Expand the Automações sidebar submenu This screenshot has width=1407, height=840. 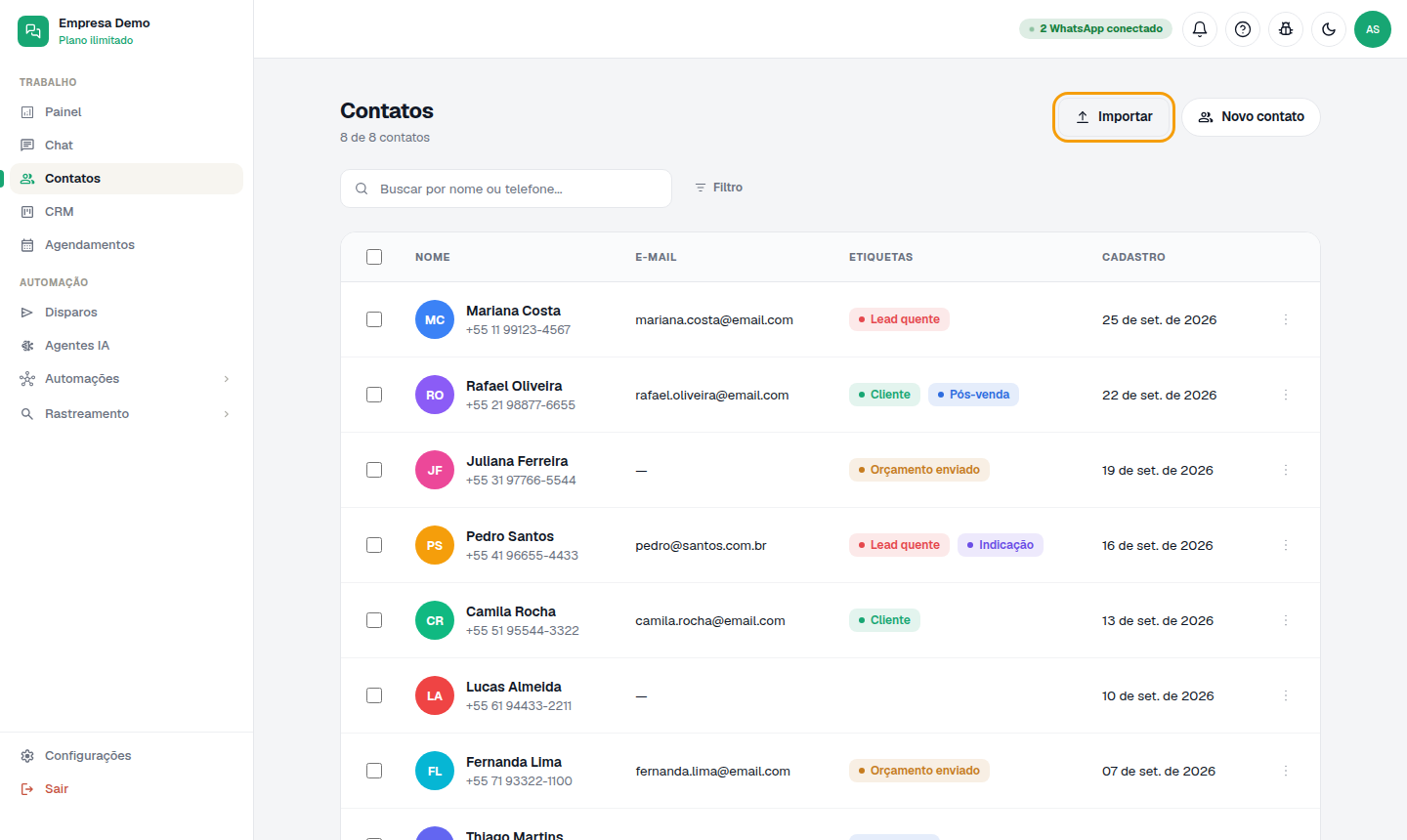[x=126, y=379]
